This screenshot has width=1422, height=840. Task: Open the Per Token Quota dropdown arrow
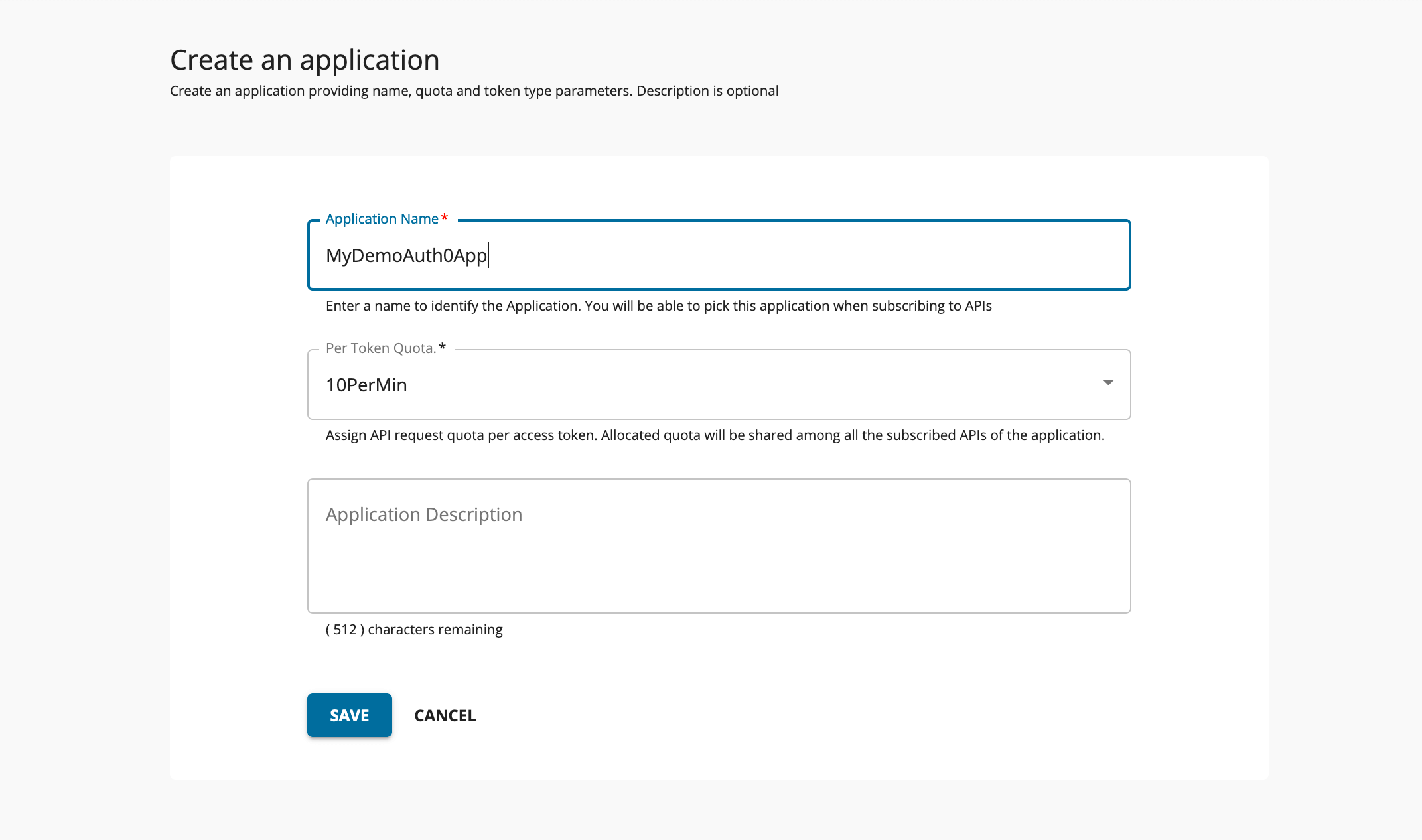pos(1107,383)
